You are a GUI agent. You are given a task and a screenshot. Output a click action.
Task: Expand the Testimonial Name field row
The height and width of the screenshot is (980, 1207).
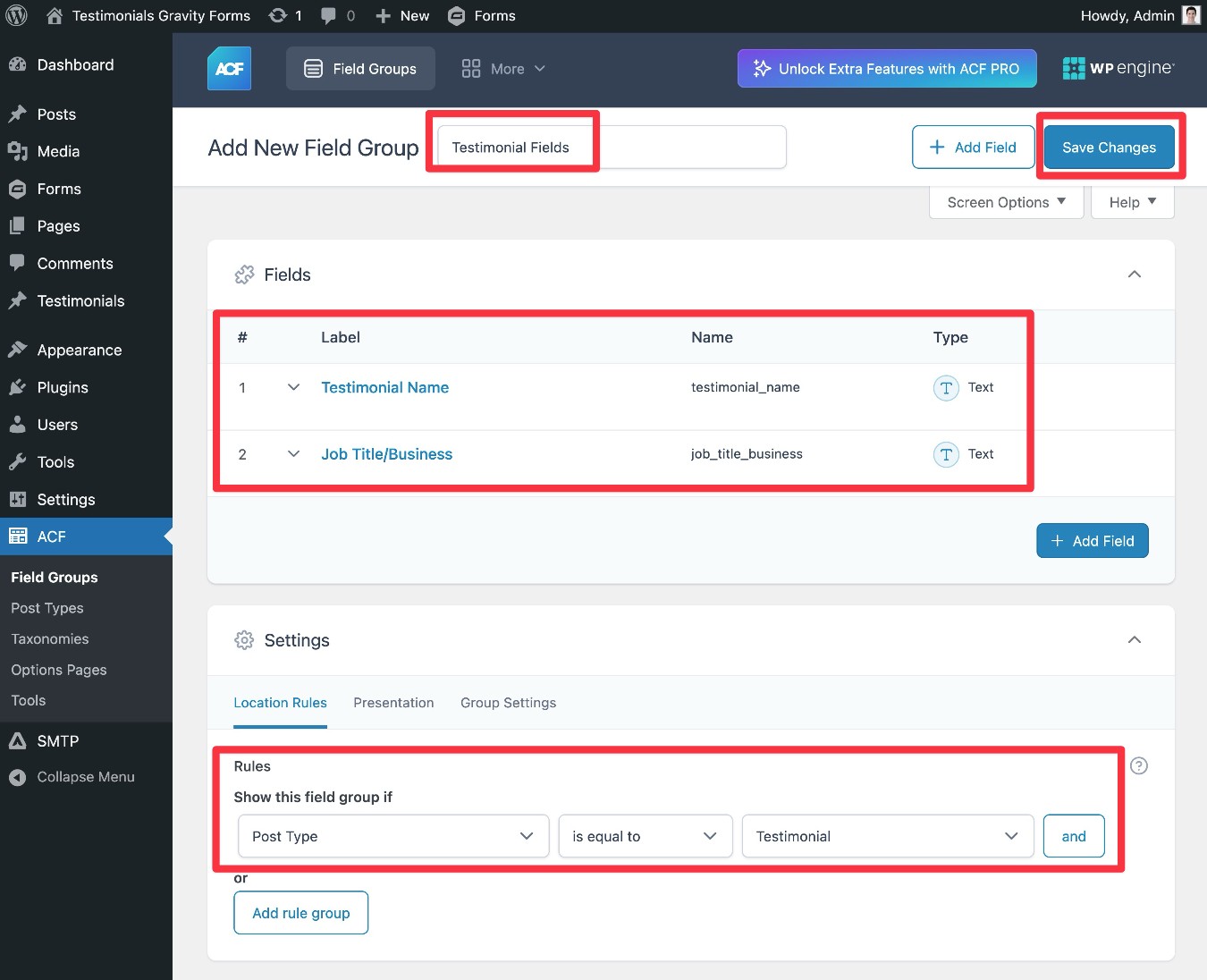coord(293,388)
